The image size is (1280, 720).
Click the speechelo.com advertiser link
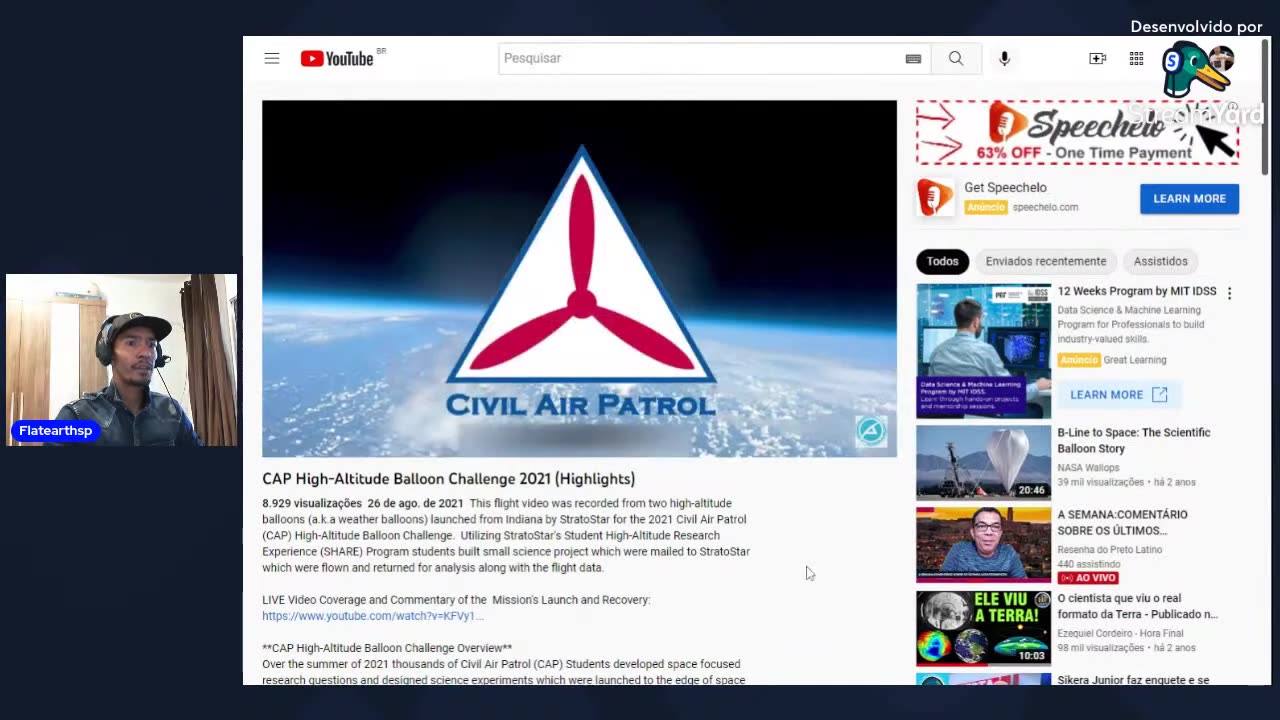(x=1045, y=207)
